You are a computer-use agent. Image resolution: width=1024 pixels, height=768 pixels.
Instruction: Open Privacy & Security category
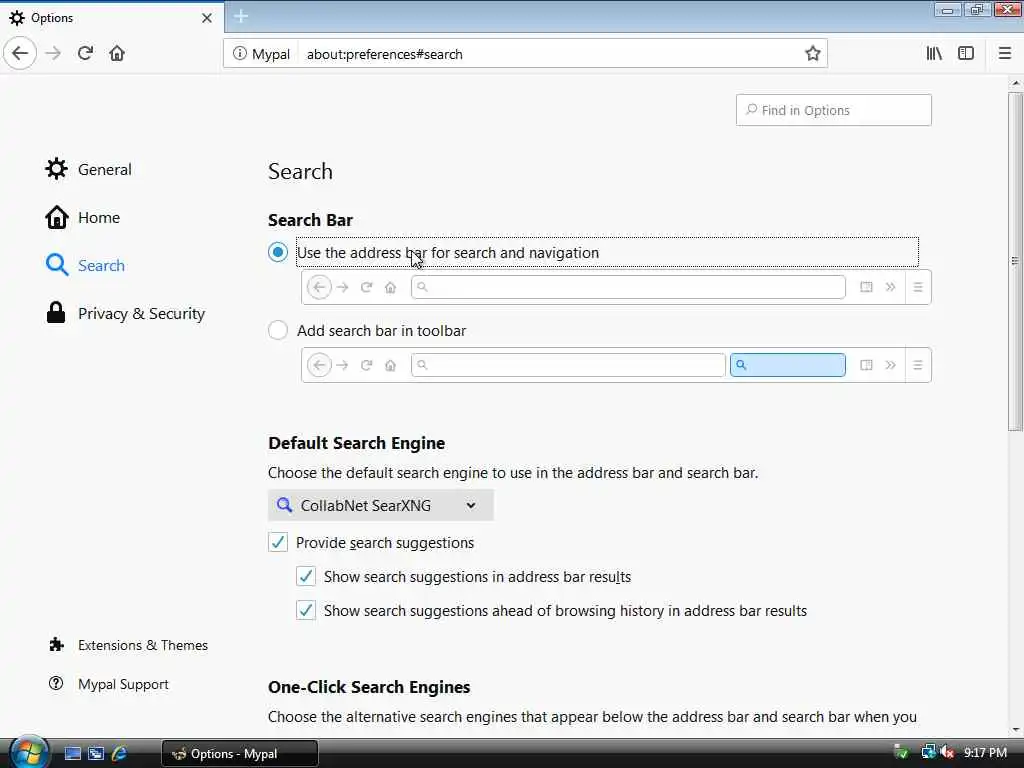125,313
